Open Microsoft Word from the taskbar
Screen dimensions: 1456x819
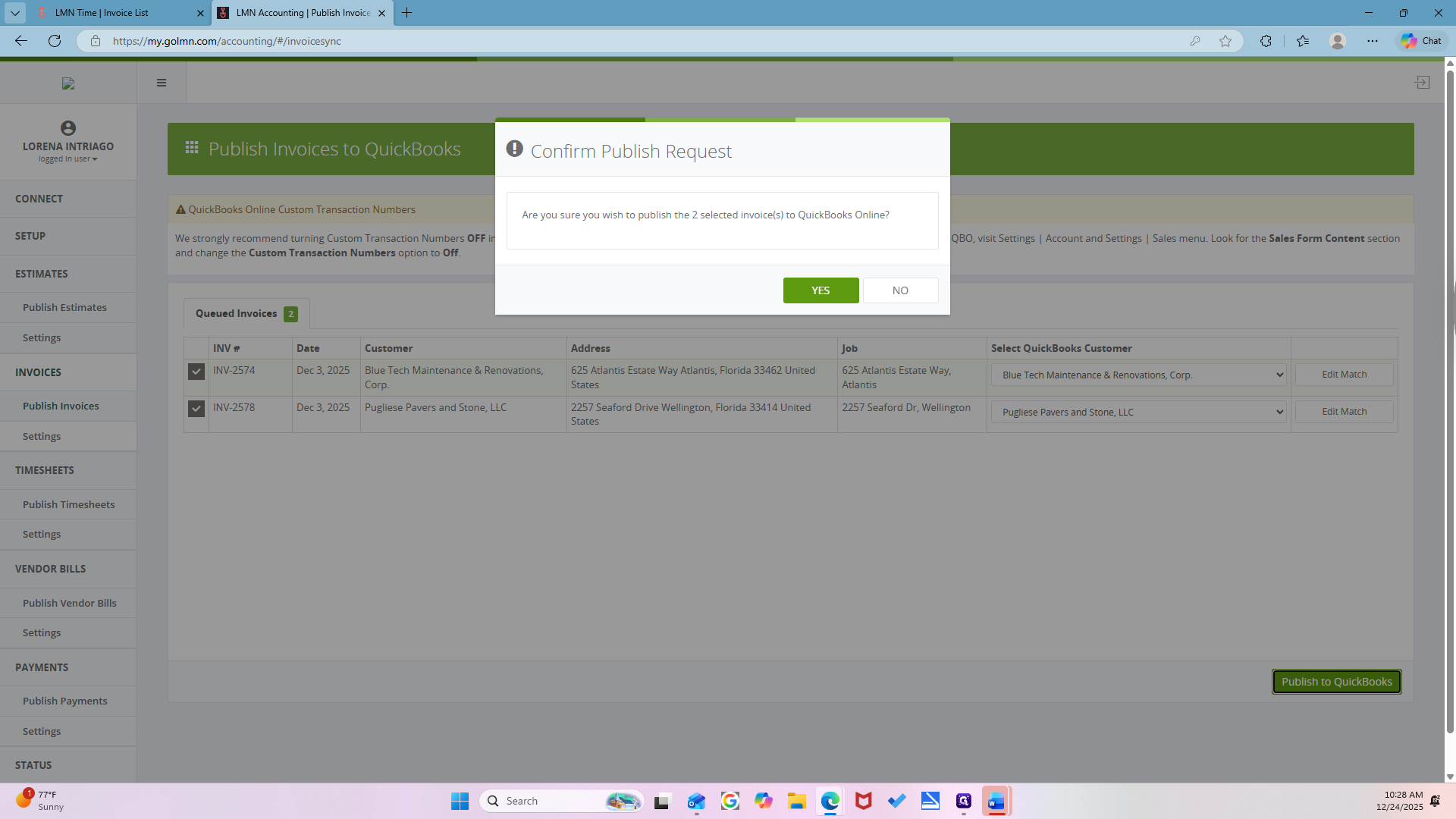click(996, 801)
